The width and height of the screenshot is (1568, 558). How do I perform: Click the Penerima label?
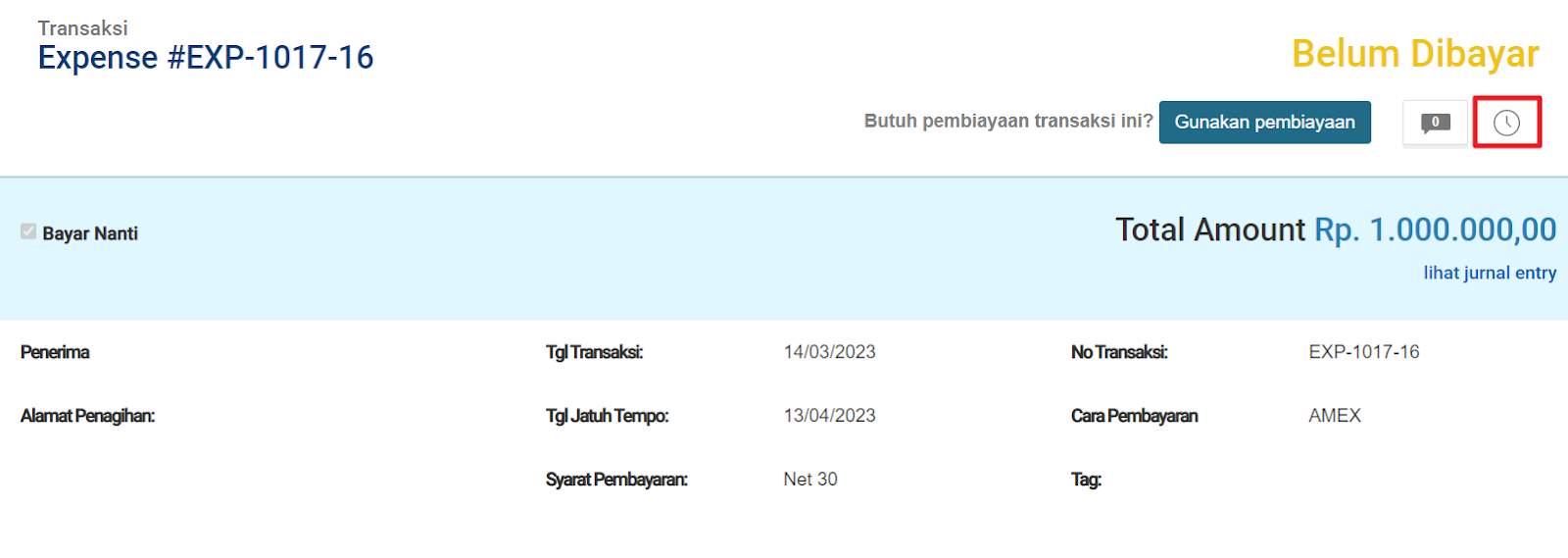click(55, 352)
